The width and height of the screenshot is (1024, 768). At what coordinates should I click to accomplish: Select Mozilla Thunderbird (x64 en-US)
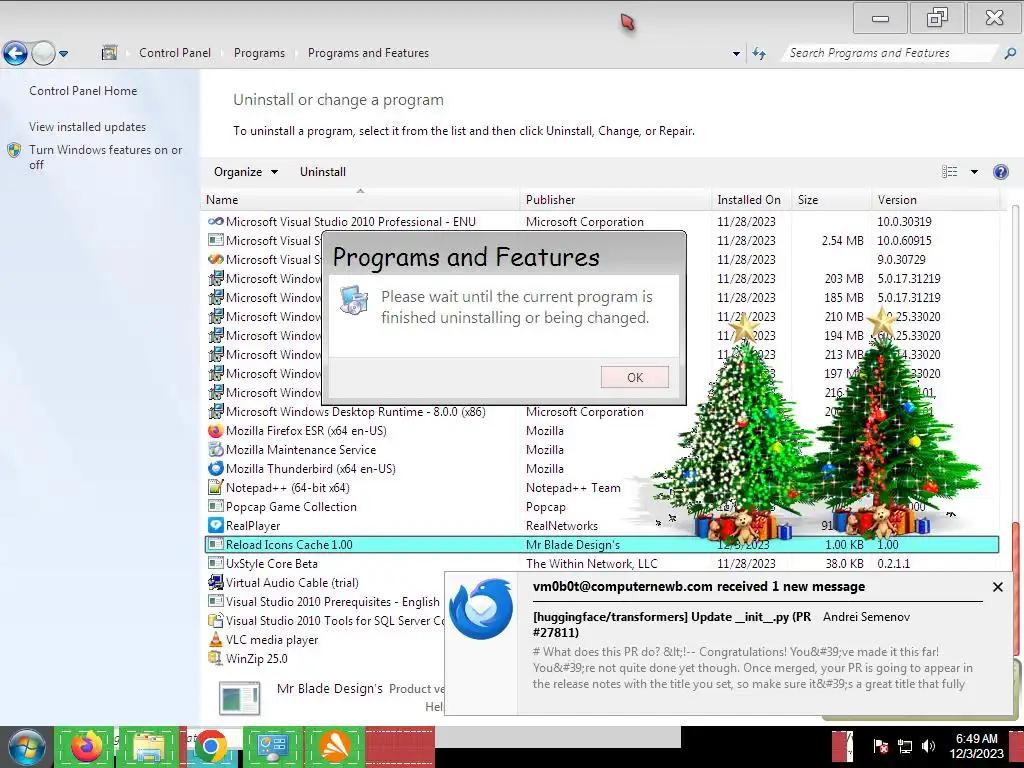point(311,469)
